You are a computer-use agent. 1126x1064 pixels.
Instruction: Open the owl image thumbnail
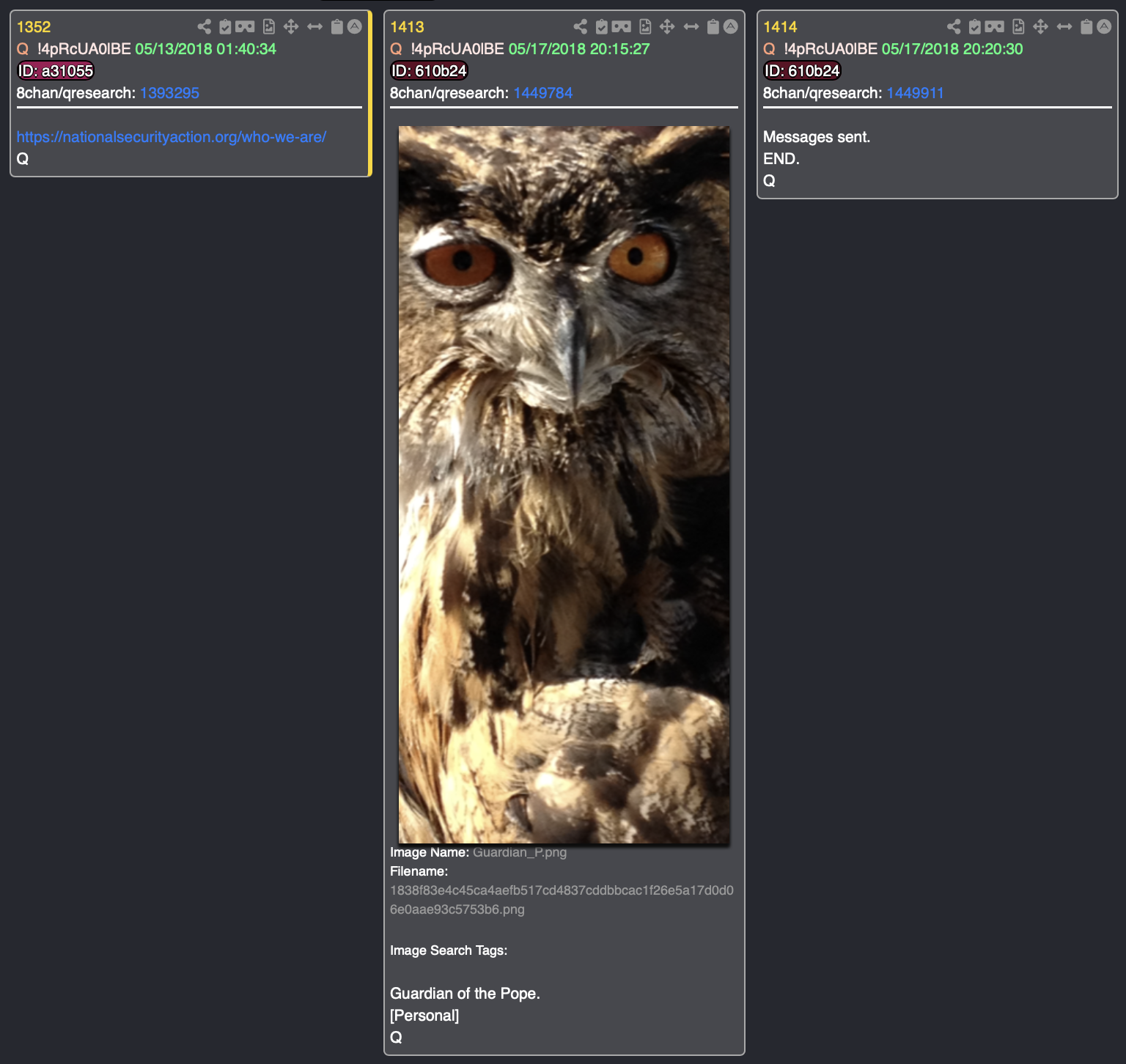coord(564,484)
